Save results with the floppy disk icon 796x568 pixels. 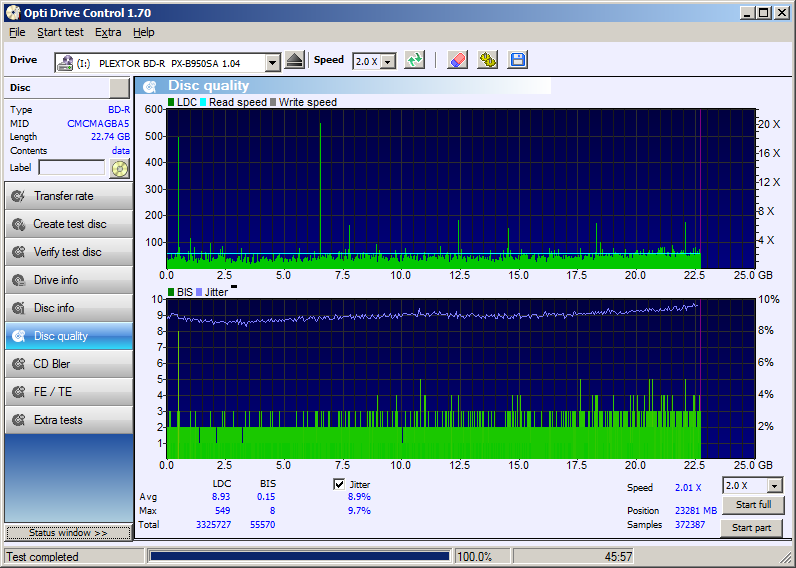coord(517,60)
